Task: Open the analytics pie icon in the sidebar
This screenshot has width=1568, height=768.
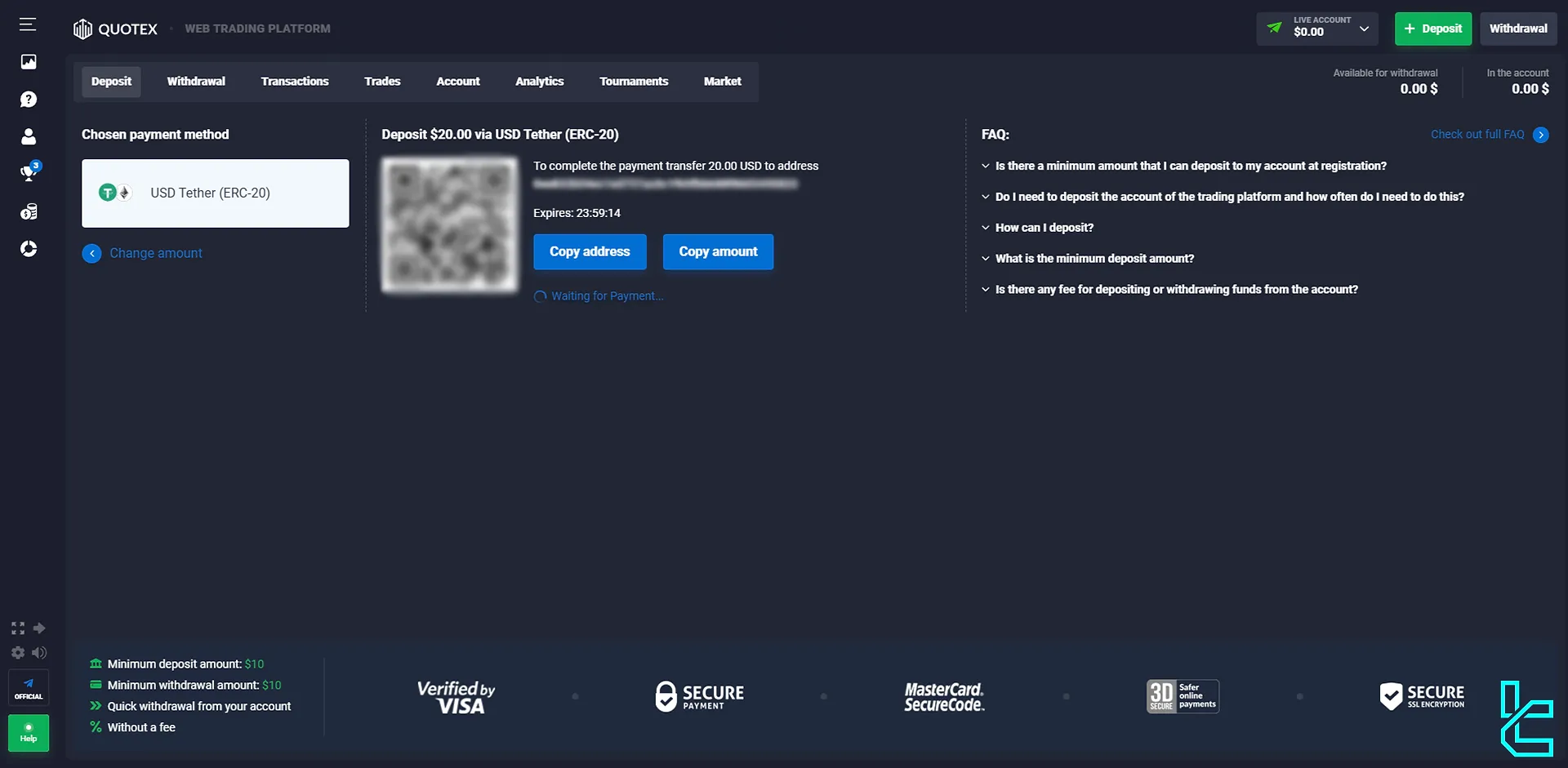Action: [x=29, y=249]
